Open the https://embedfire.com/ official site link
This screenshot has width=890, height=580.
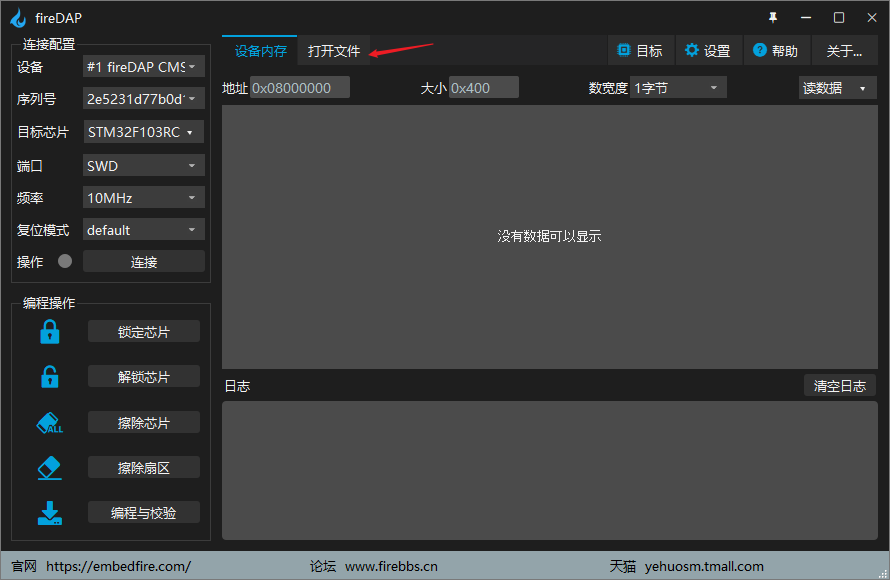(x=118, y=566)
